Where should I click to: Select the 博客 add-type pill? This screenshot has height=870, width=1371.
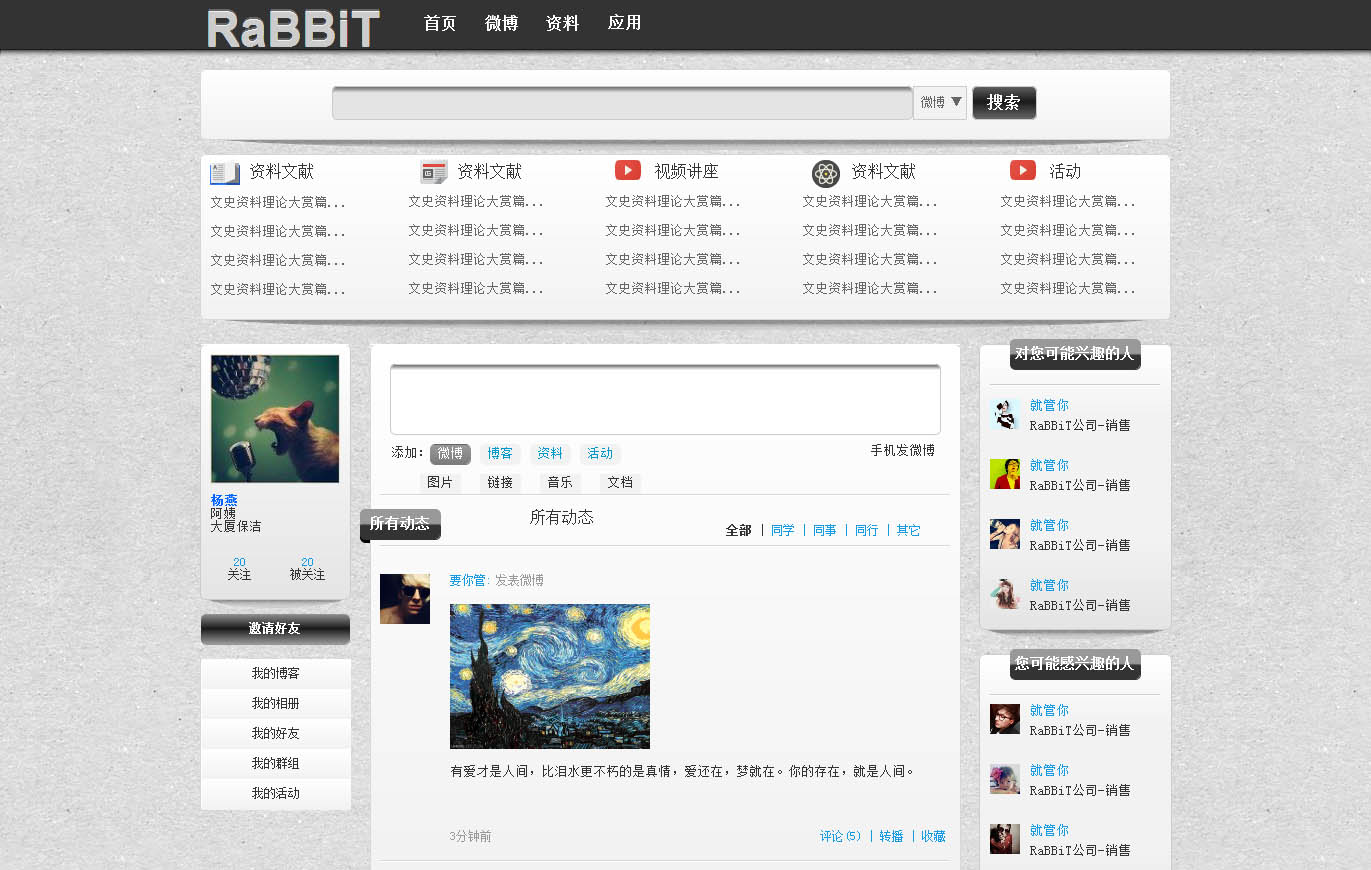click(x=500, y=454)
